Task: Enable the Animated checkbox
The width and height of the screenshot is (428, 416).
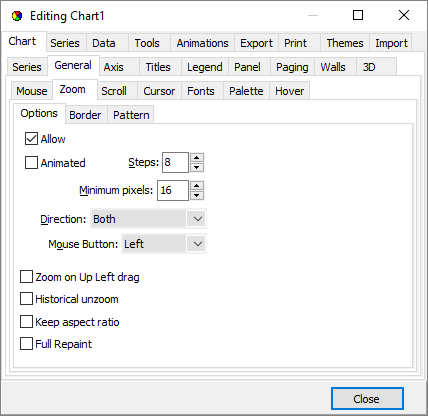Action: 31,163
